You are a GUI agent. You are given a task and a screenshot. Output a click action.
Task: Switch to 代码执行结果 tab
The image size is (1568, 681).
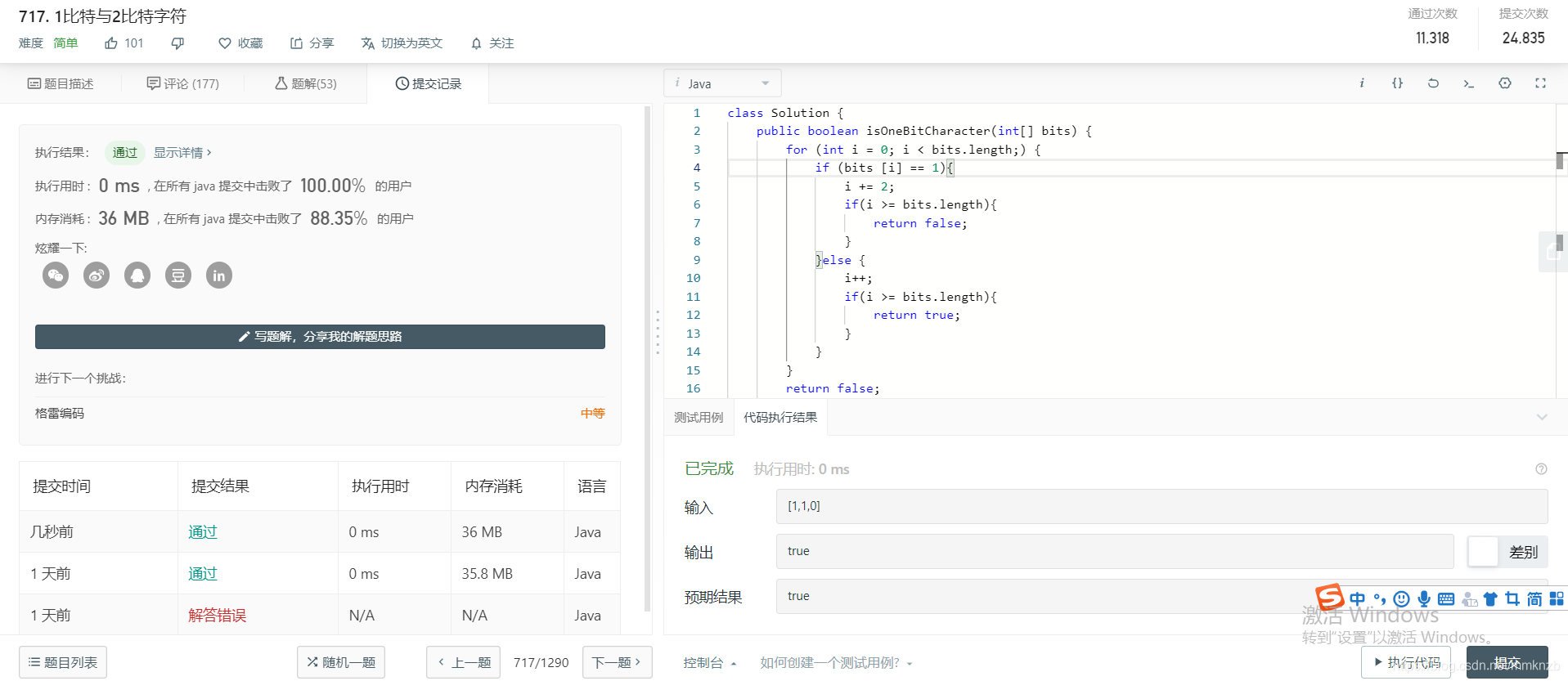[780, 418]
